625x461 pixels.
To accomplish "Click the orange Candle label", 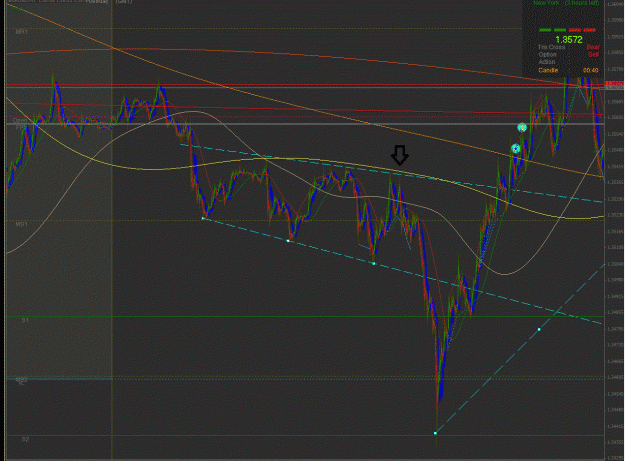I will [548, 70].
